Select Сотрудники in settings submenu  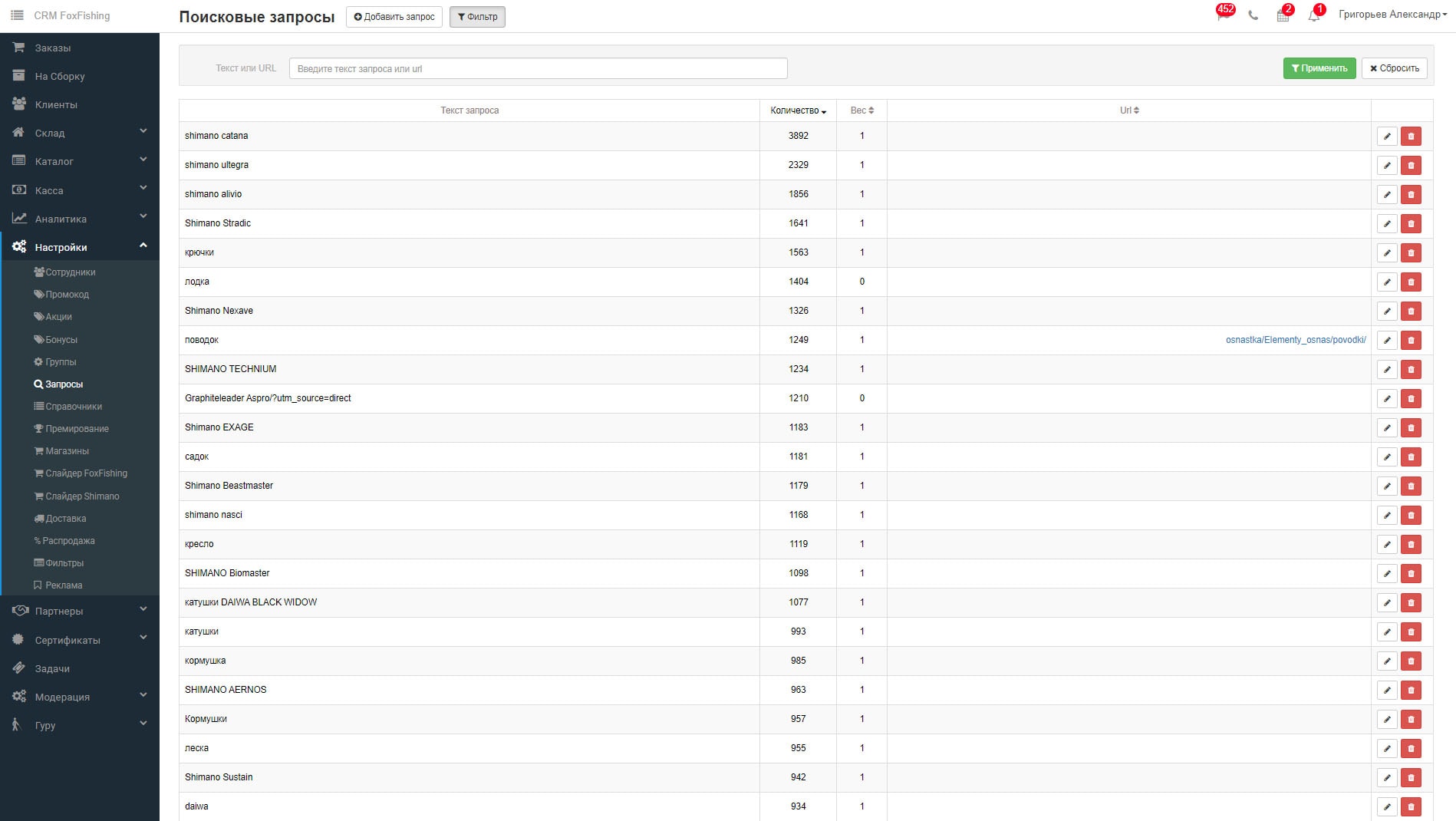coord(65,272)
